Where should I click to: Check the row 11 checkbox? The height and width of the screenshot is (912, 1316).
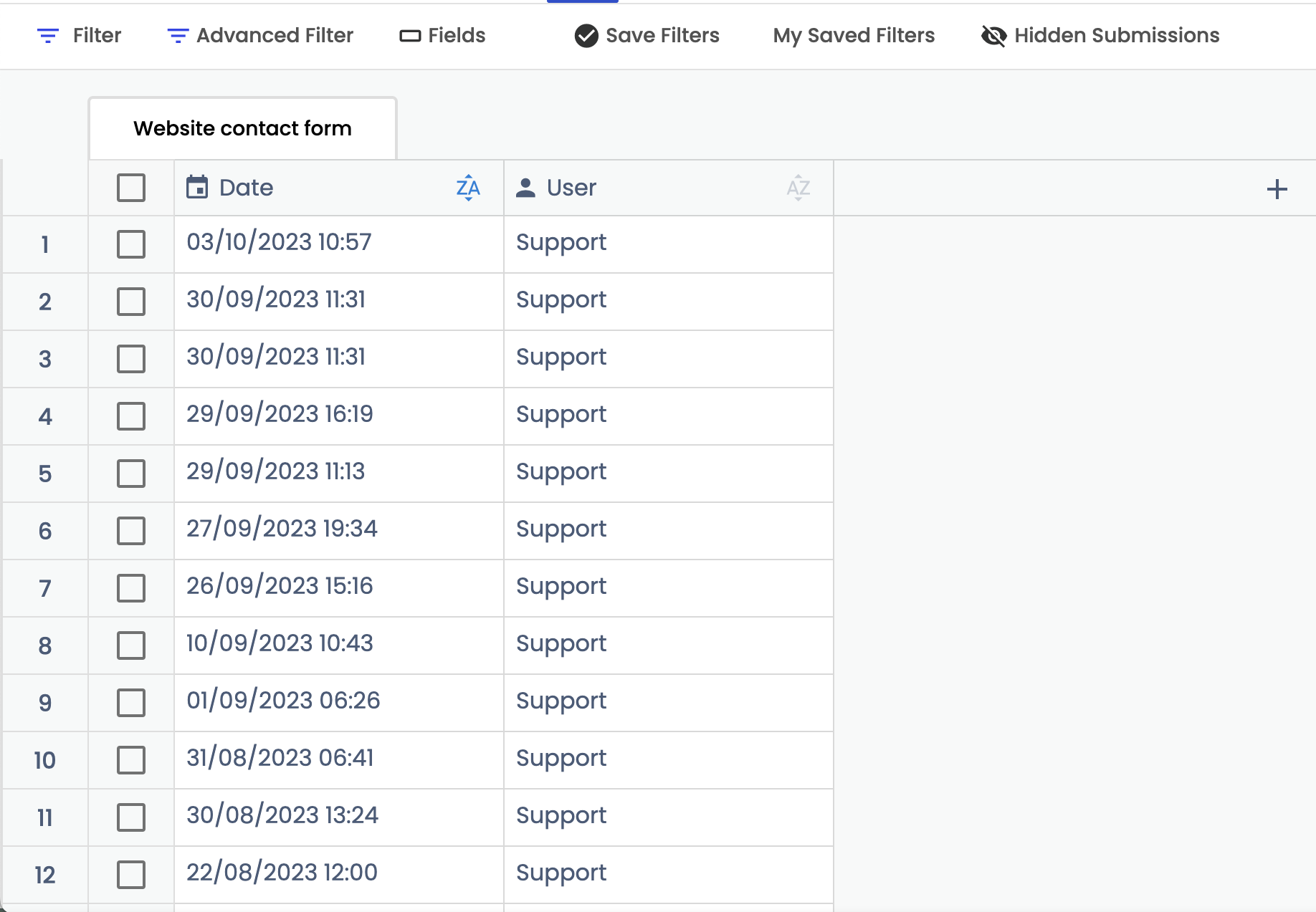click(131, 817)
